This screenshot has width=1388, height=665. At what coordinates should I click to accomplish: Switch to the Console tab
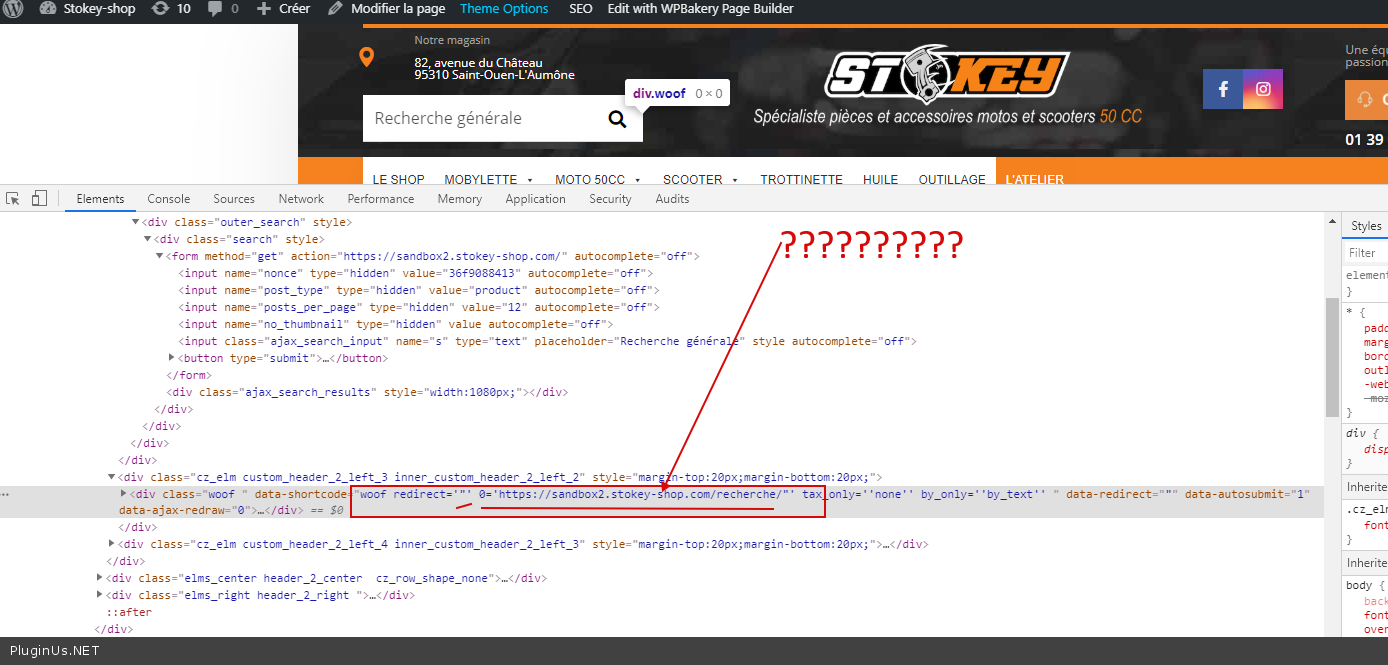[169, 199]
